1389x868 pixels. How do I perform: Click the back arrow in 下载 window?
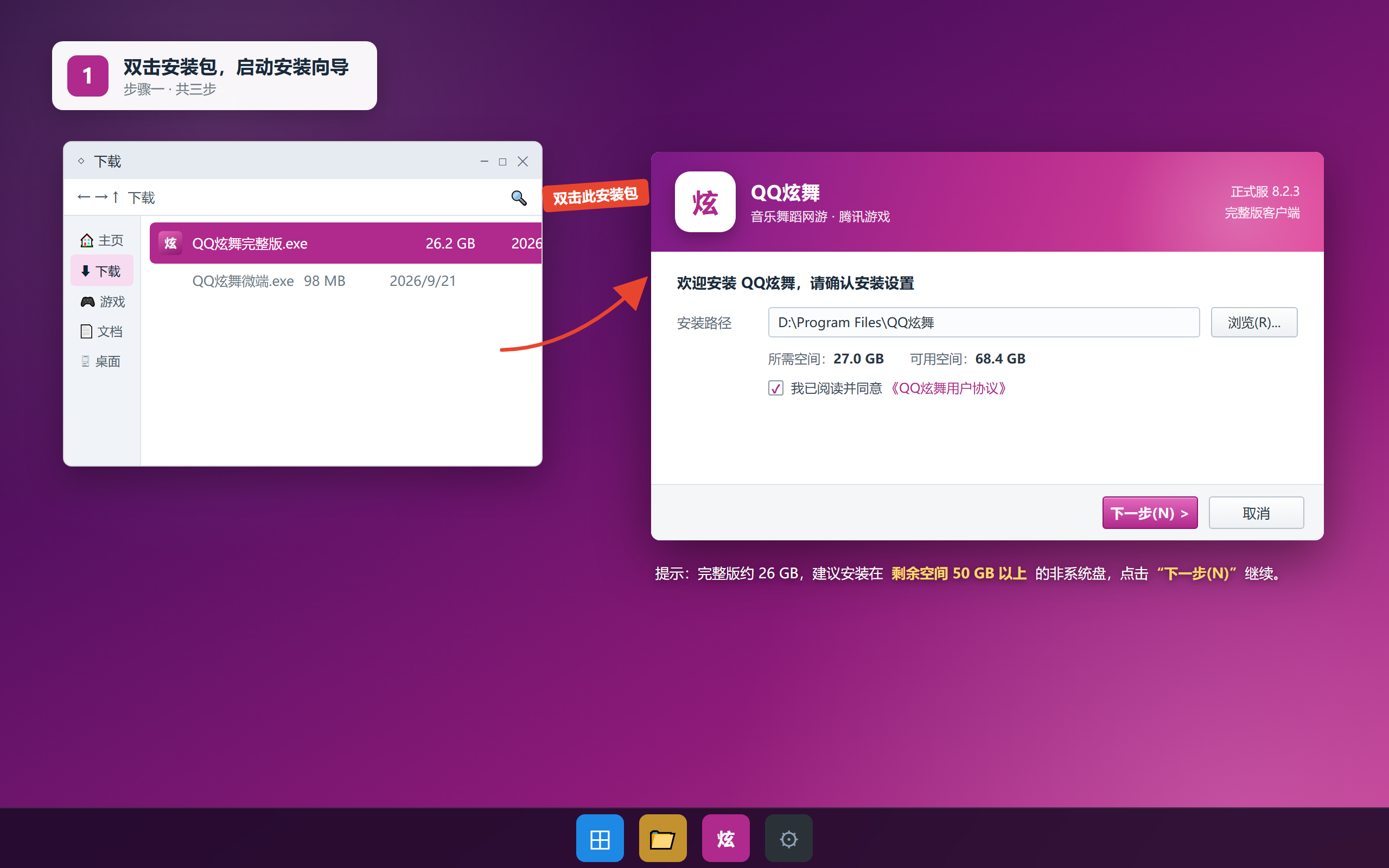coord(84,197)
